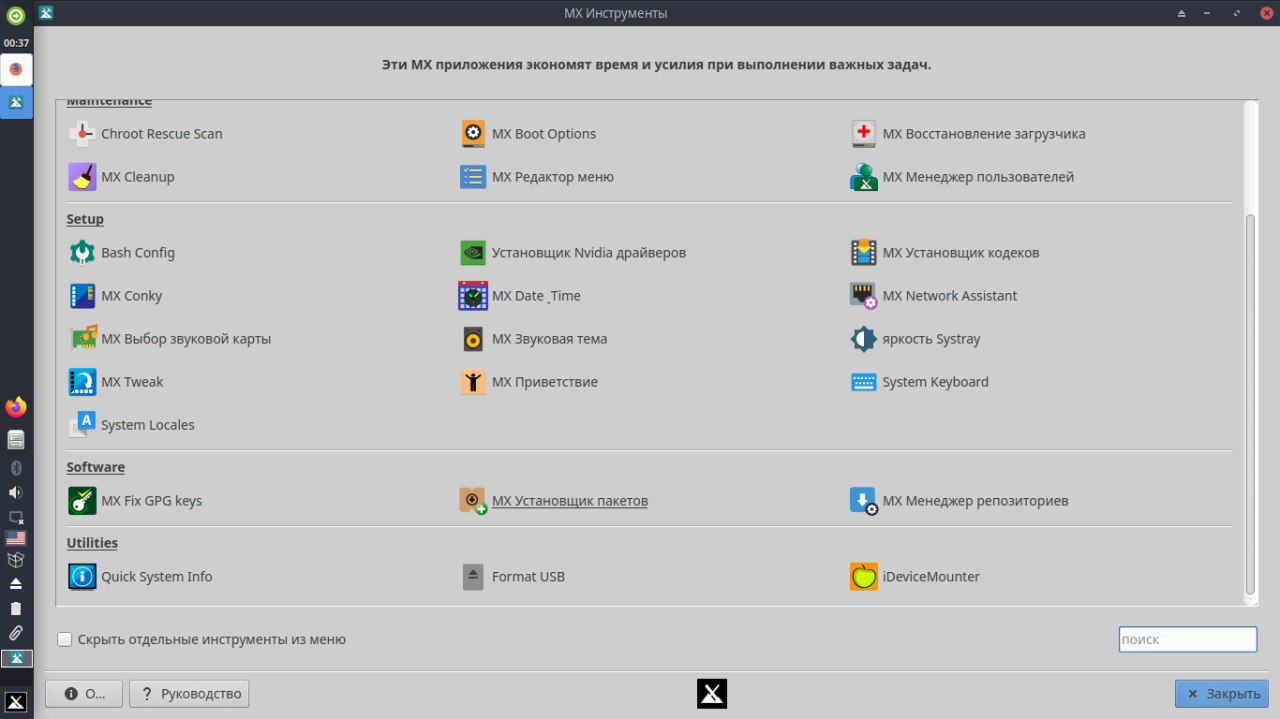Open the clipboard manager tray icon
This screenshot has height=719, width=1280.
16,608
